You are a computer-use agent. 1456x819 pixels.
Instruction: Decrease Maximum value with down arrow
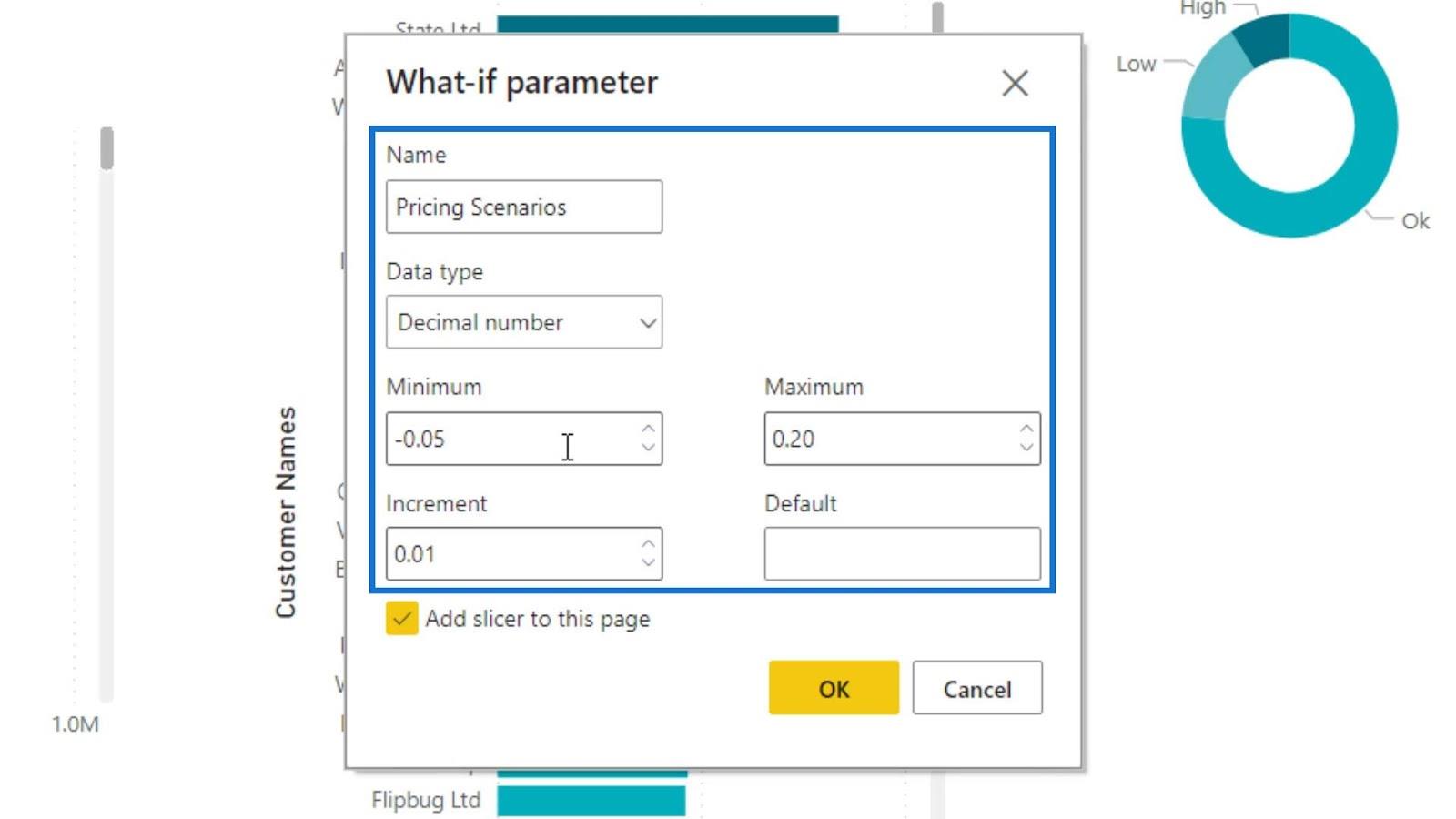coord(1026,448)
